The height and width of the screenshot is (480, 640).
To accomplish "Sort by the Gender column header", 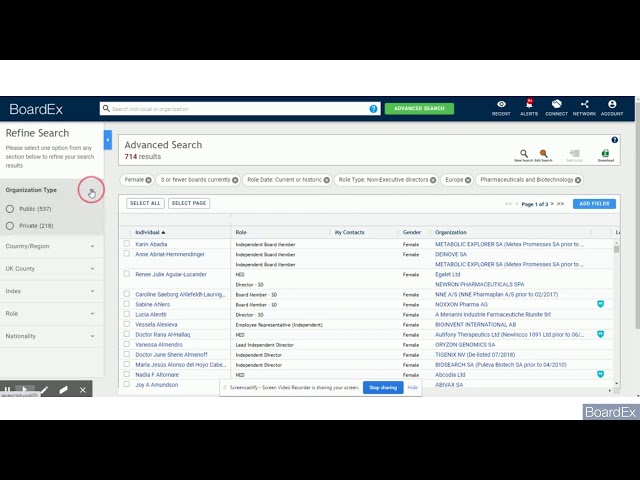I will click(411, 232).
